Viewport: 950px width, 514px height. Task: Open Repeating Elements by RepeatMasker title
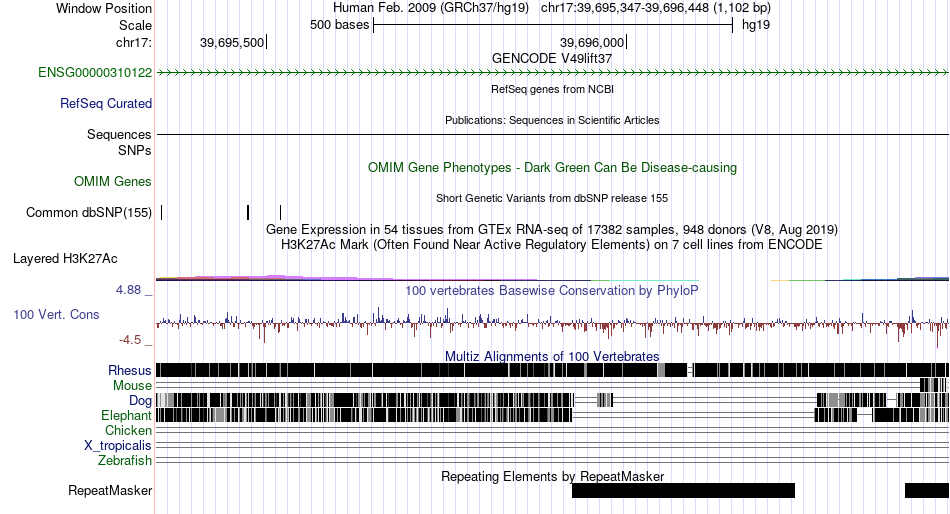pos(553,476)
